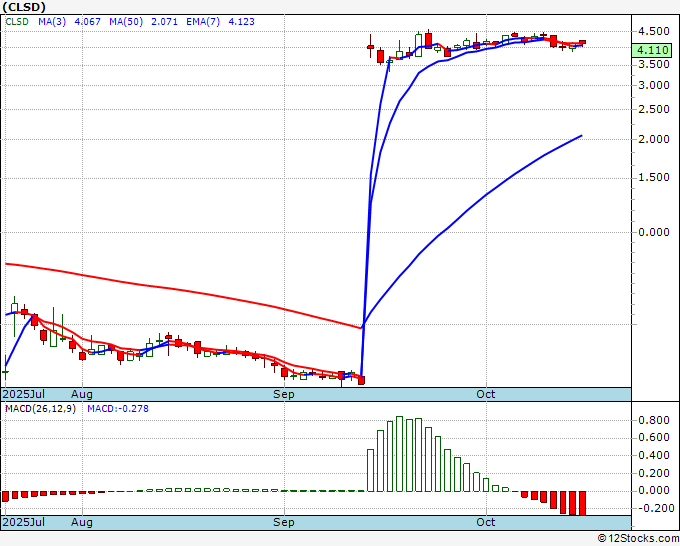Click the 0.600 MACD axis label
Image resolution: width=680 pixels, height=546 pixels.
[654, 438]
